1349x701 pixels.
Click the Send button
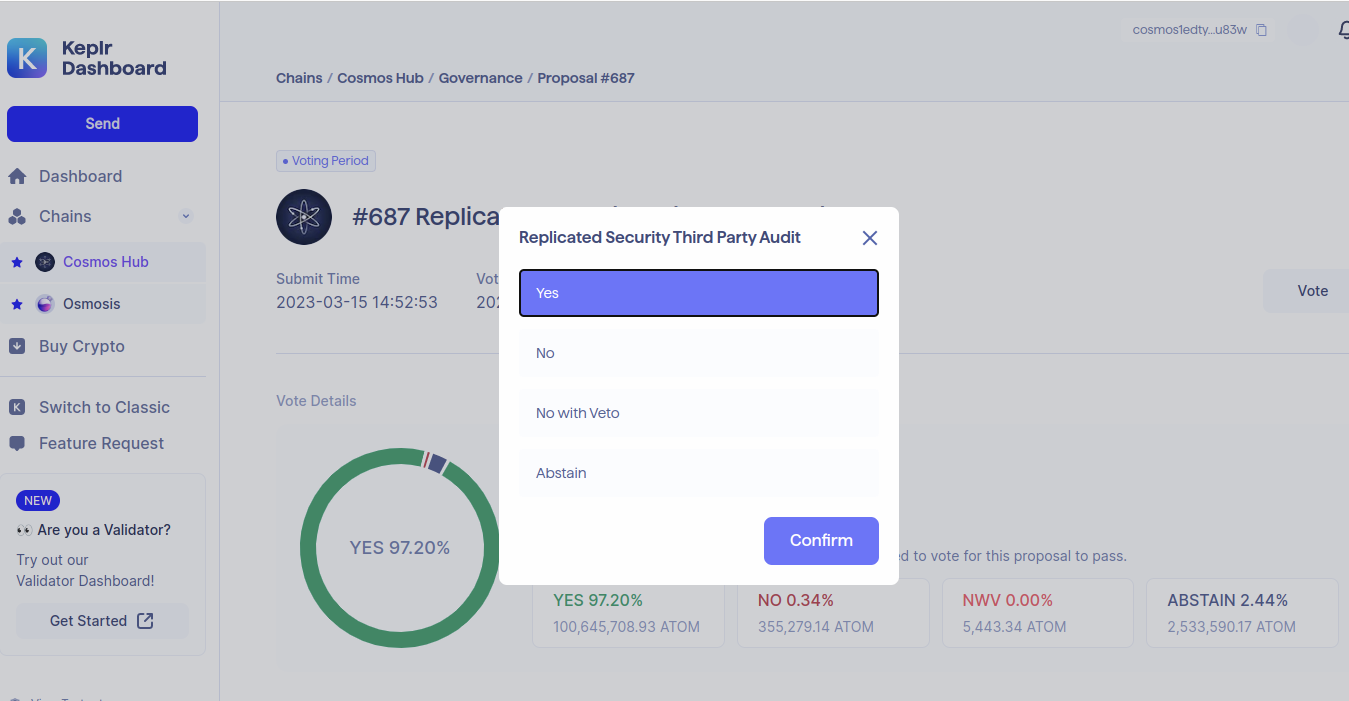pos(102,124)
